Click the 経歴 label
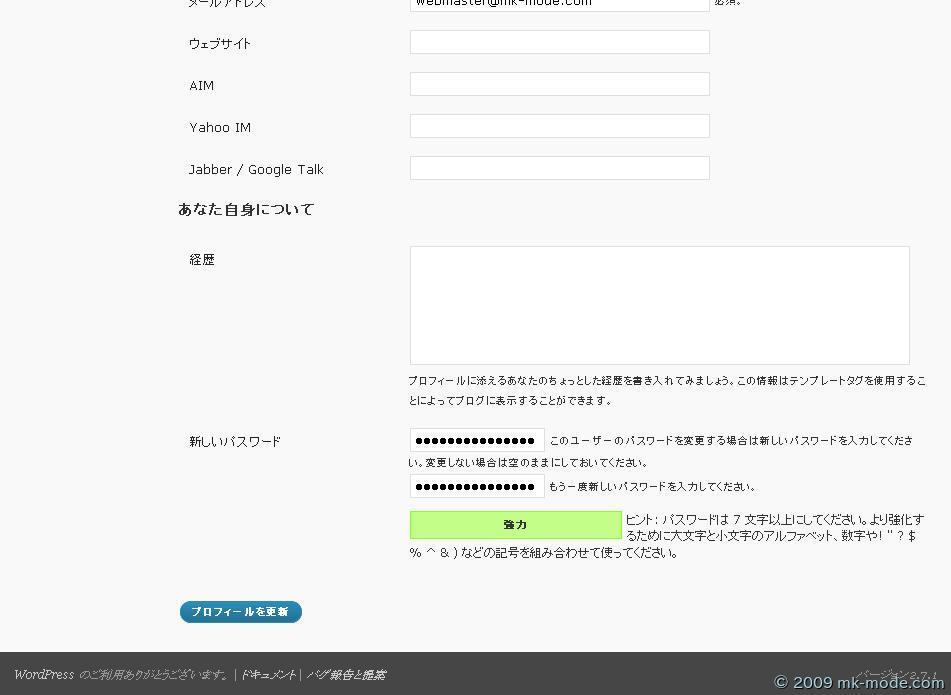The width and height of the screenshot is (951, 695). click(202, 260)
